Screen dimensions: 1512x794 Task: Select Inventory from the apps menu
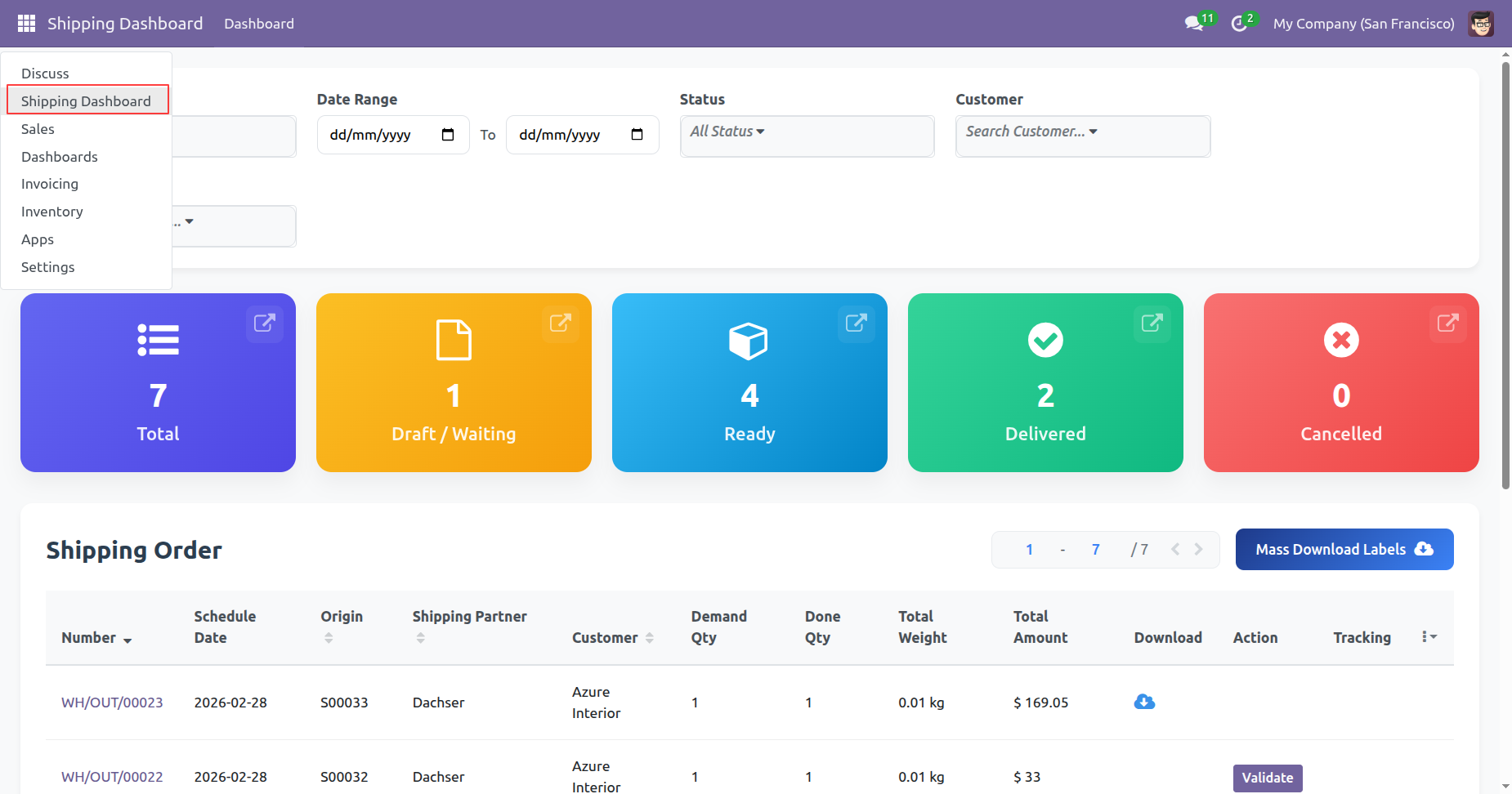(52, 212)
